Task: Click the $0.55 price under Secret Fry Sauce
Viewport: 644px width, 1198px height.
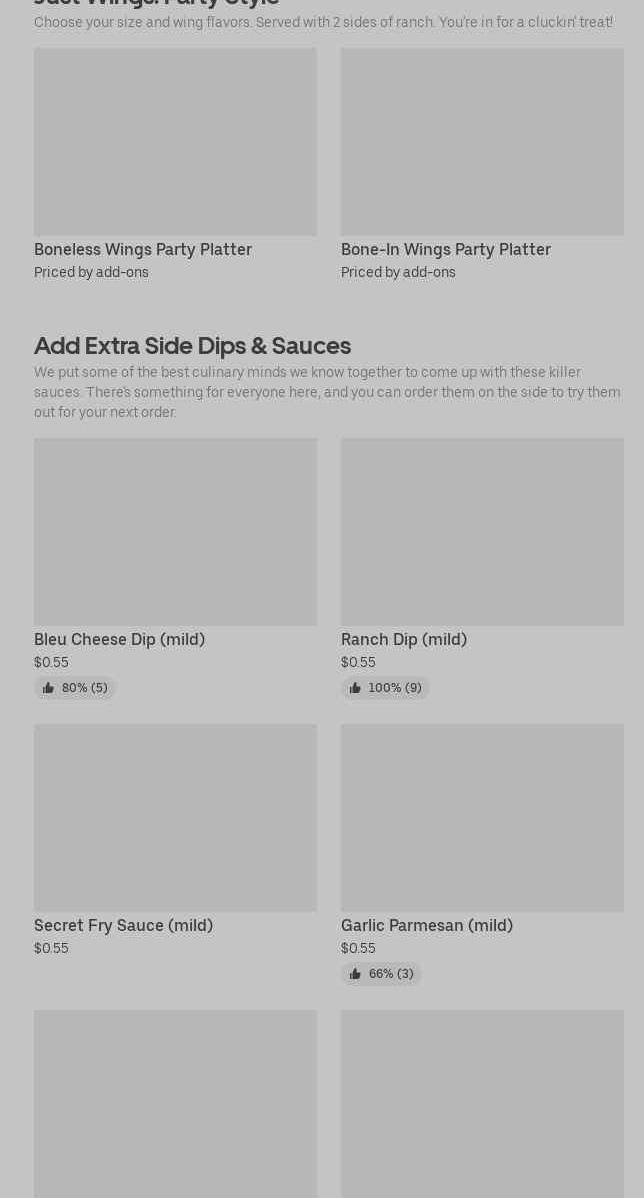Action: 51,948
